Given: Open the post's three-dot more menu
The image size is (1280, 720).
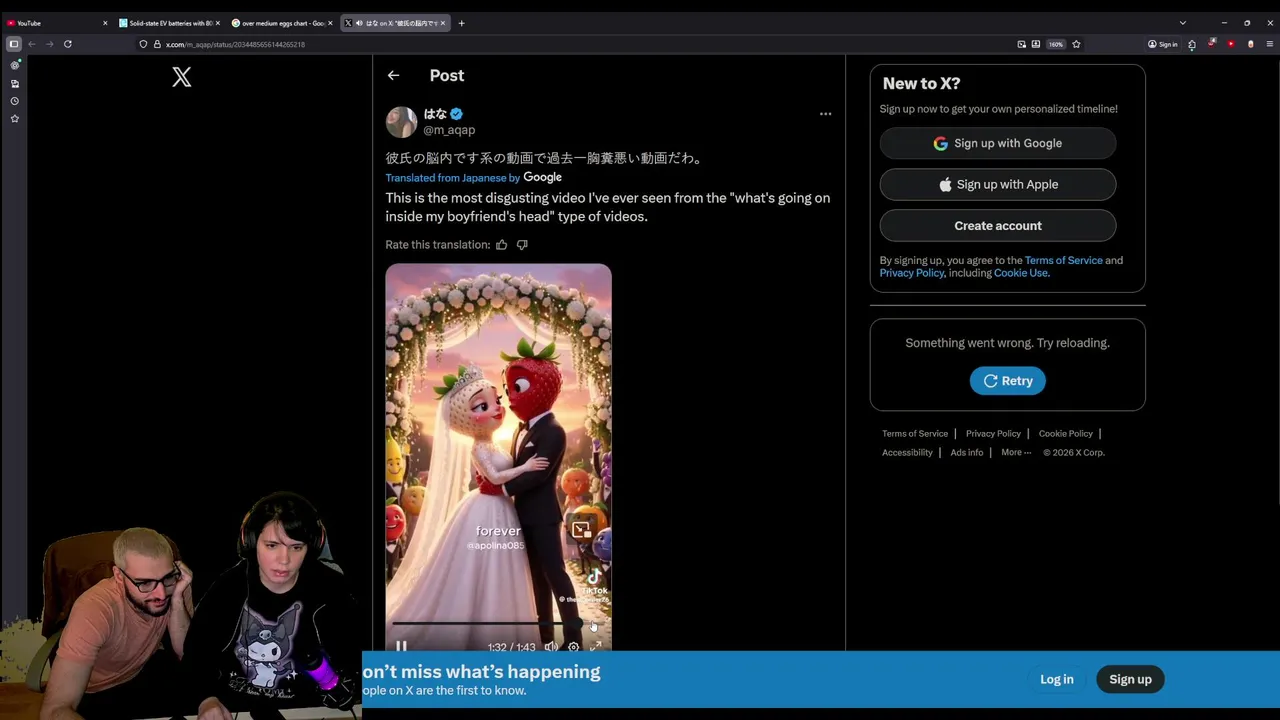Looking at the screenshot, I should pyautogui.click(x=825, y=114).
